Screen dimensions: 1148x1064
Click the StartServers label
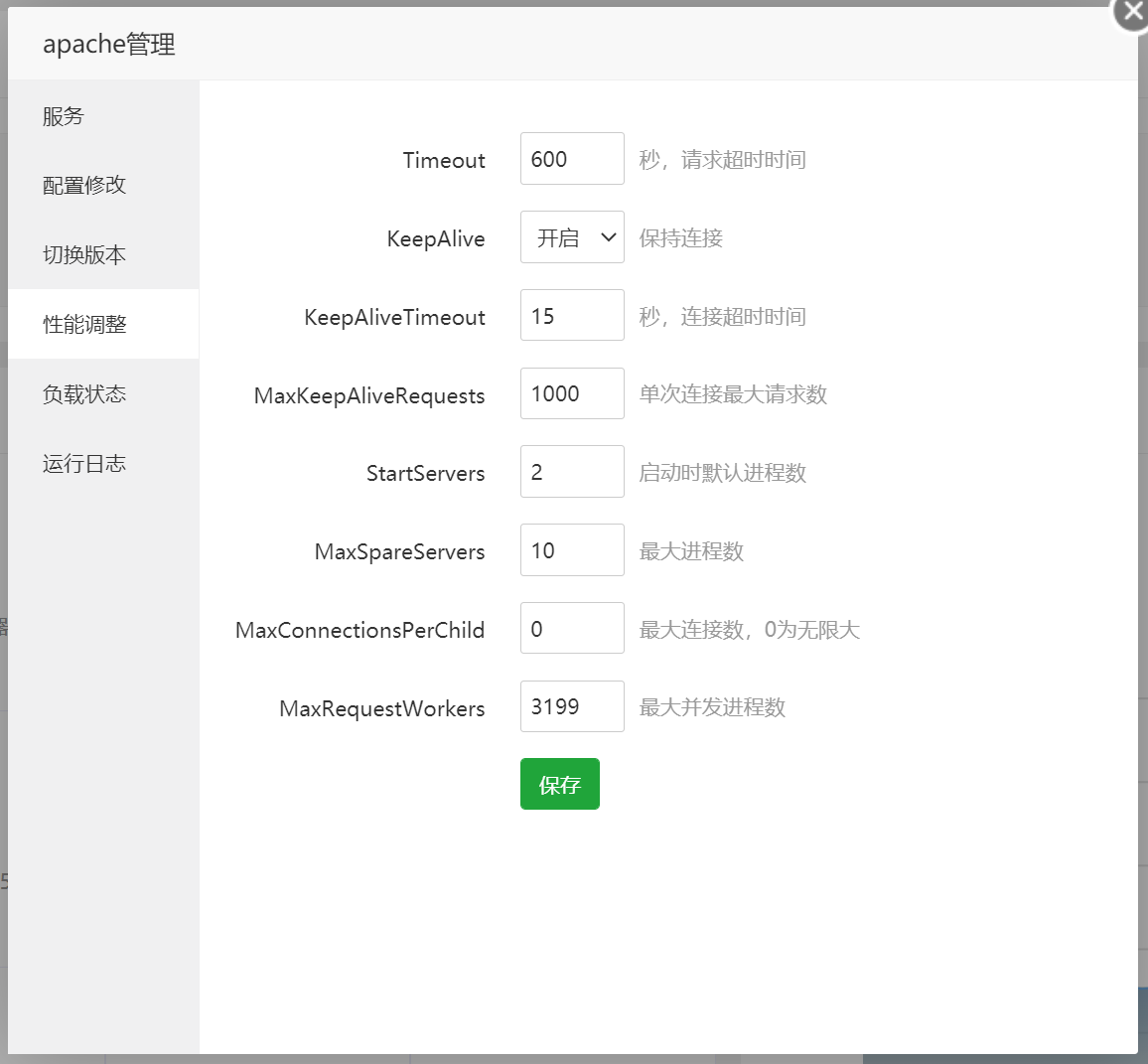point(425,474)
